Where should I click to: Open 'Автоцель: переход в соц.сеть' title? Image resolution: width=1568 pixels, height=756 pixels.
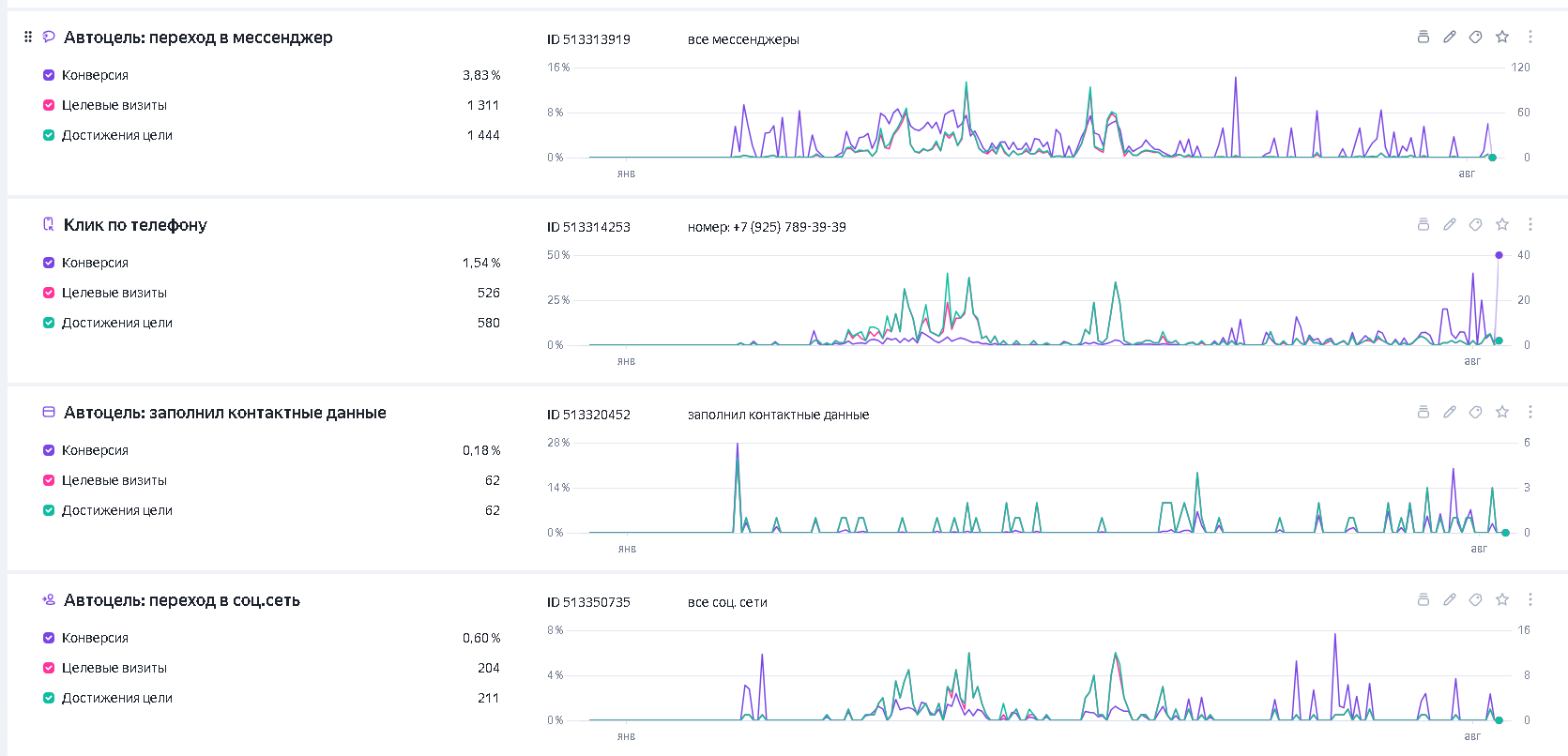point(182,600)
